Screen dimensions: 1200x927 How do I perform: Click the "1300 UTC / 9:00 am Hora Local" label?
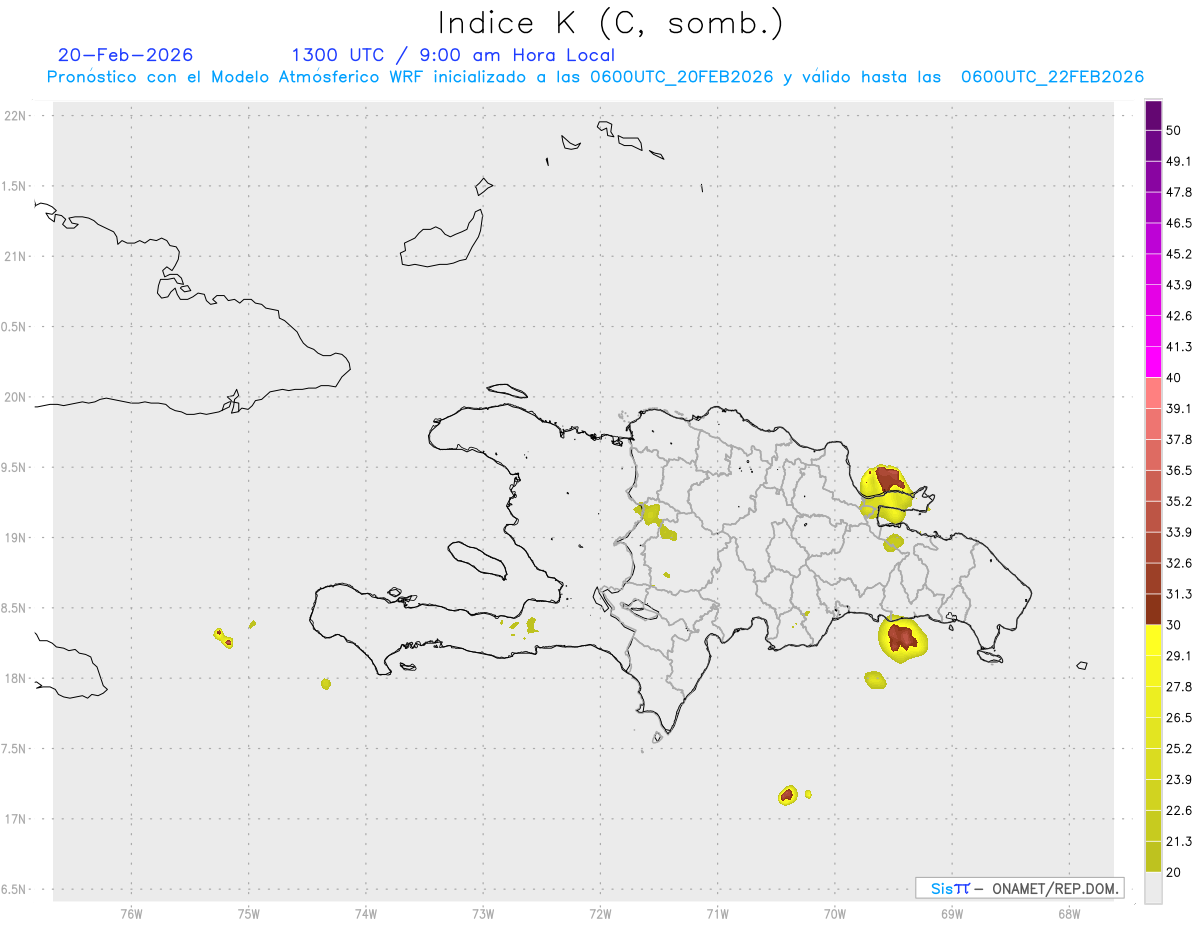(453, 55)
